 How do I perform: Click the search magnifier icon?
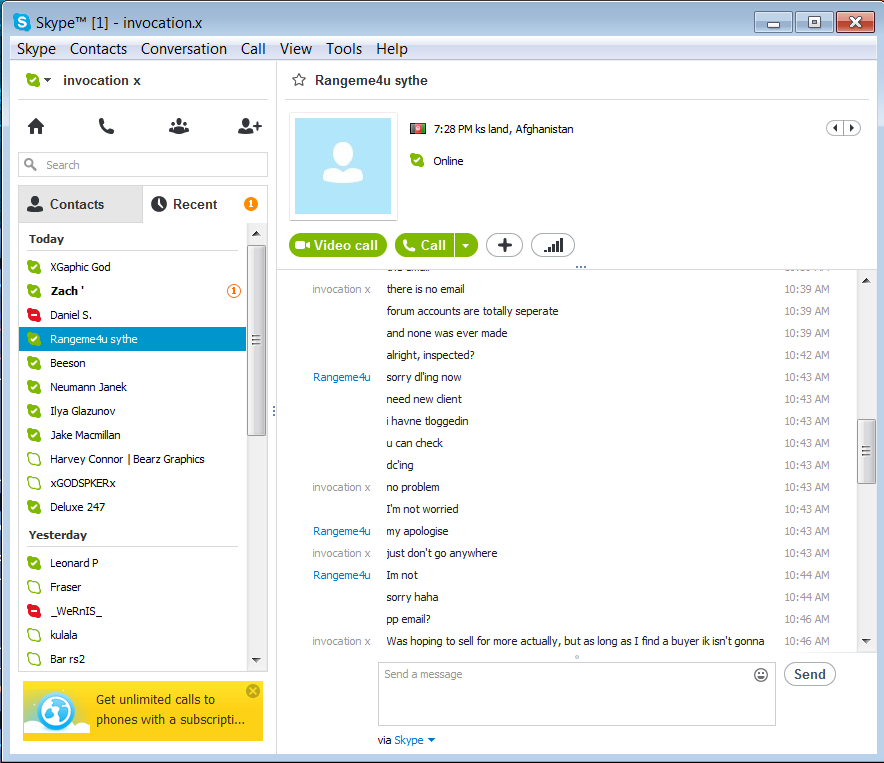(30, 165)
